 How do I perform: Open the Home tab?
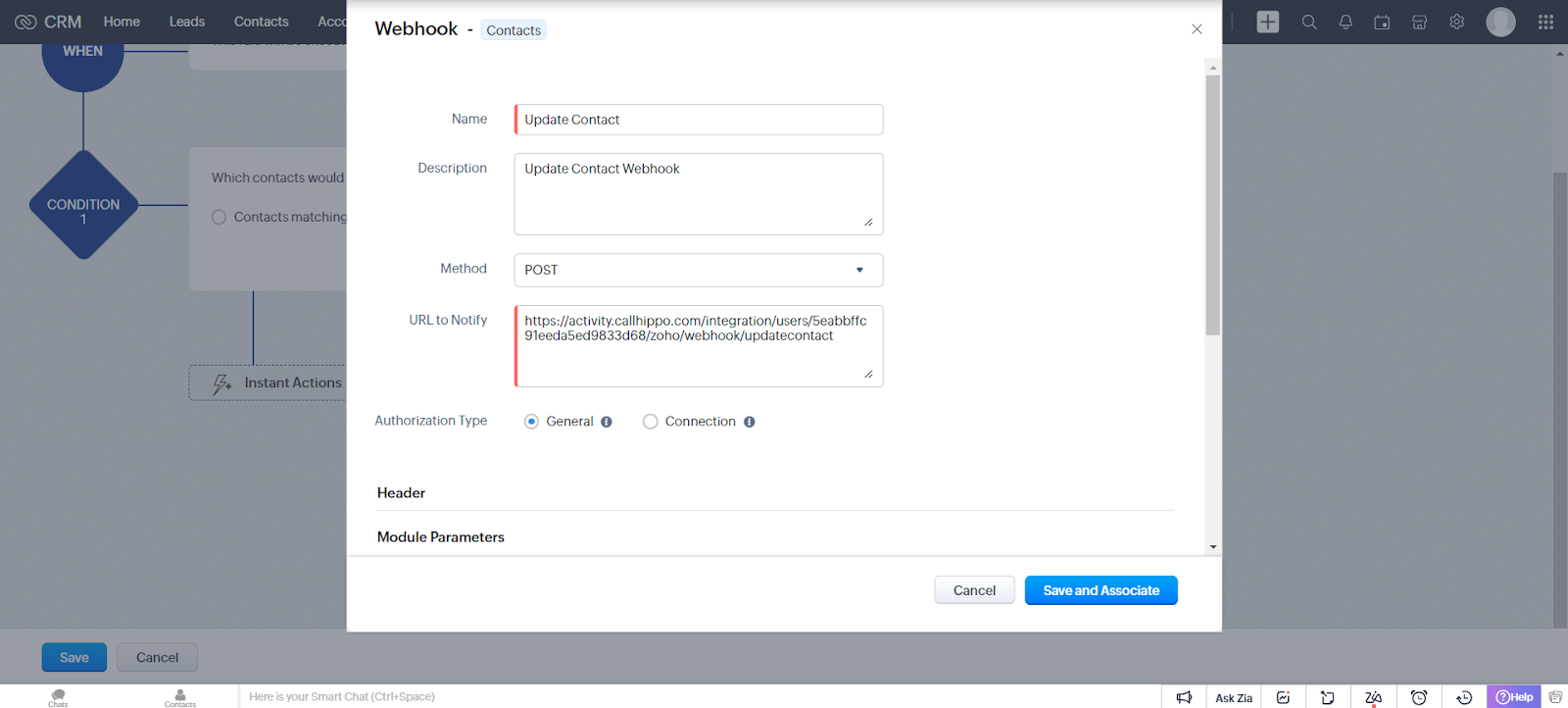122,22
